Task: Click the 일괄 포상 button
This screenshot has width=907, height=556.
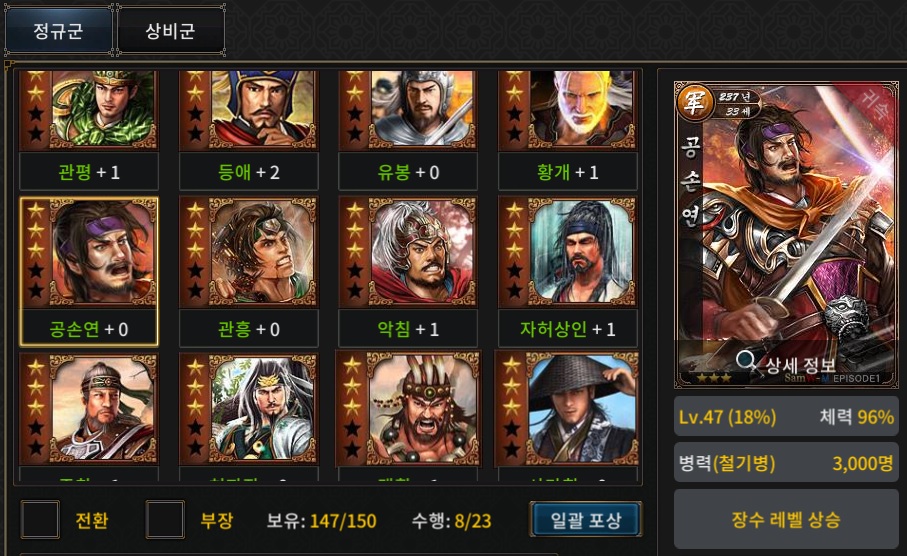Action: pyautogui.click(x=585, y=520)
